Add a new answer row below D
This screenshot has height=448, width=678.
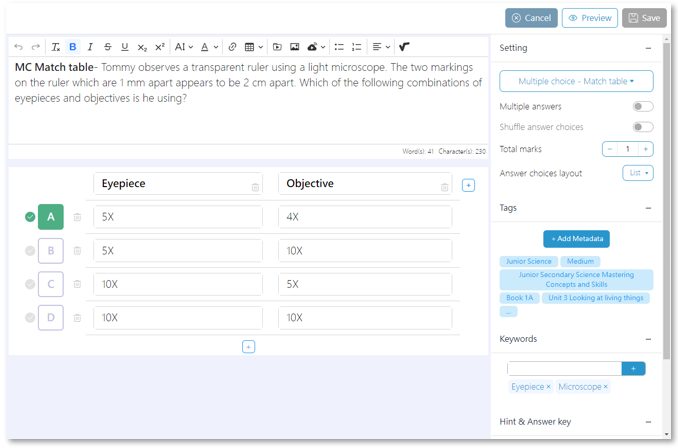248,347
